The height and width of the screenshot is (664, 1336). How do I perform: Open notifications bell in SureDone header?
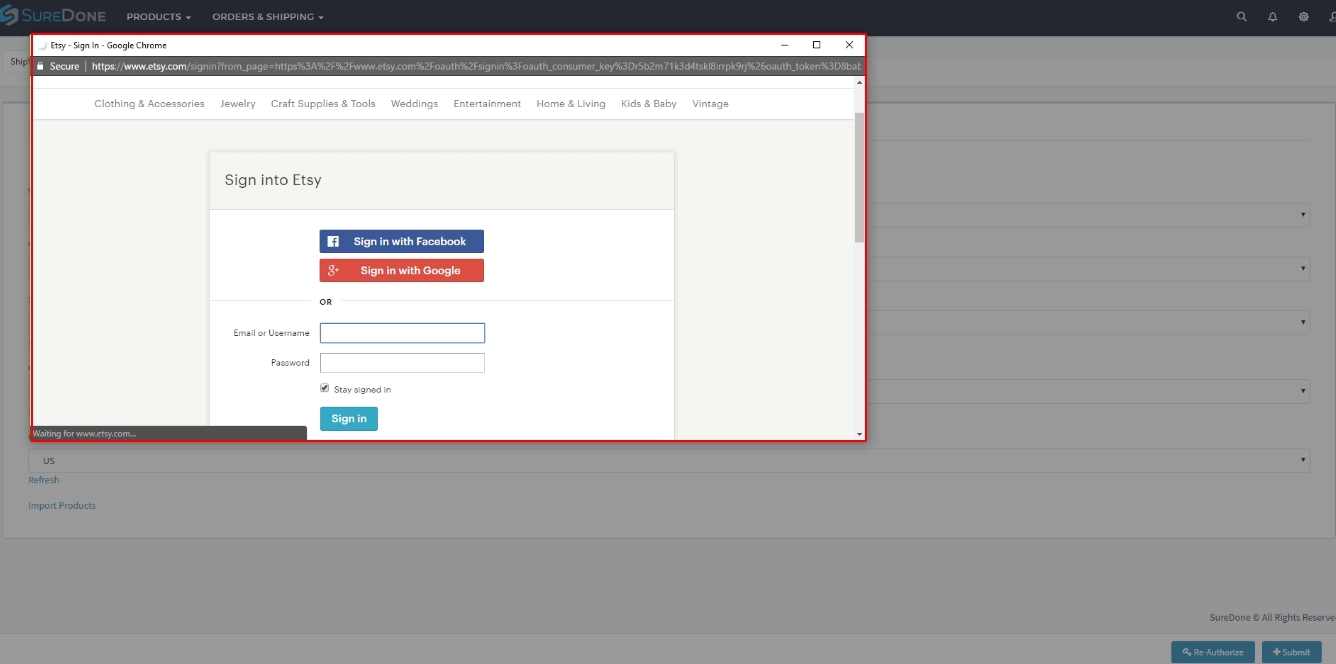(x=1273, y=17)
